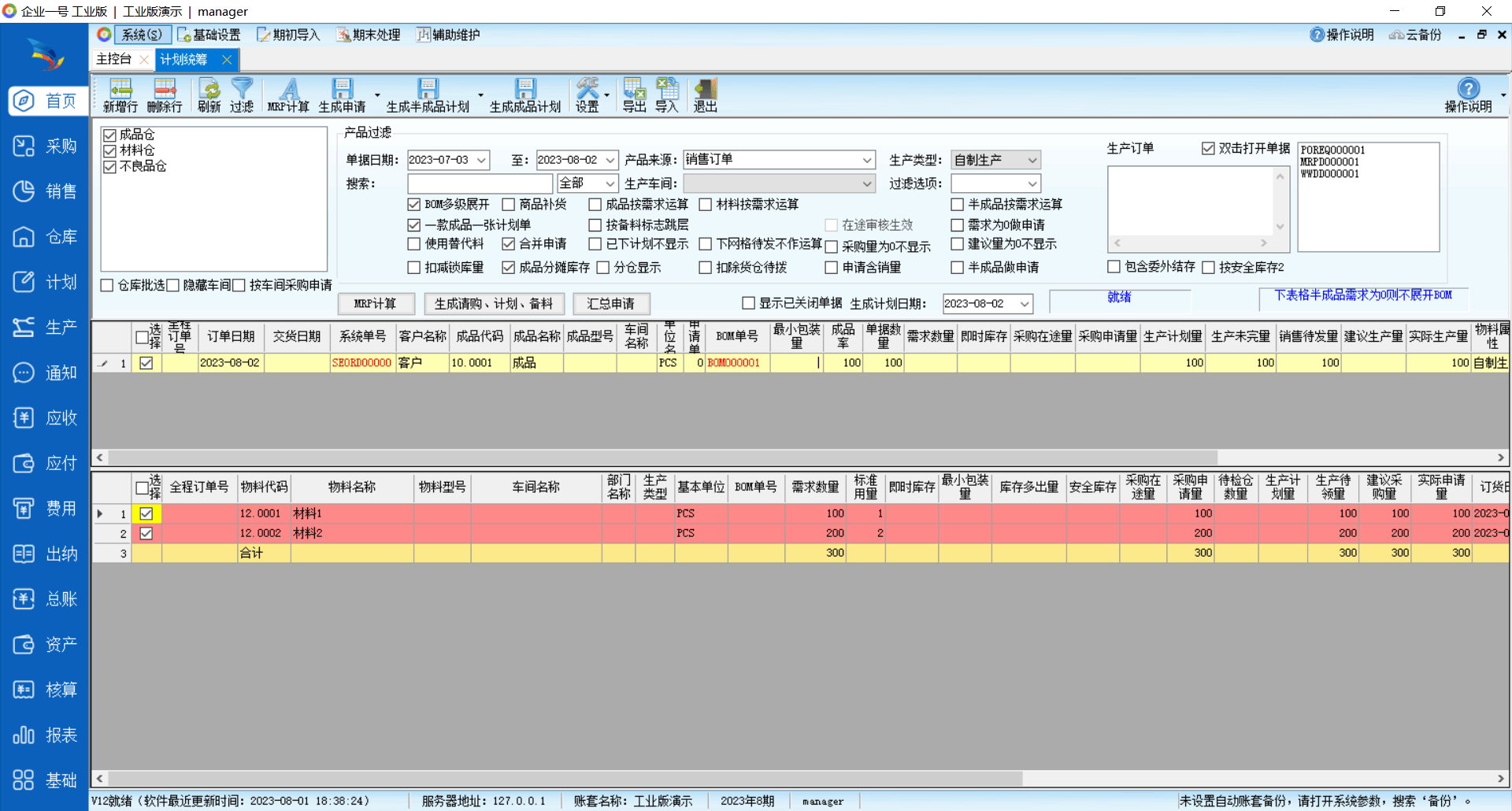Toggle the 成品仓 warehouse checkbox
Image resolution: width=1512 pixels, height=811 pixels.
[110, 135]
